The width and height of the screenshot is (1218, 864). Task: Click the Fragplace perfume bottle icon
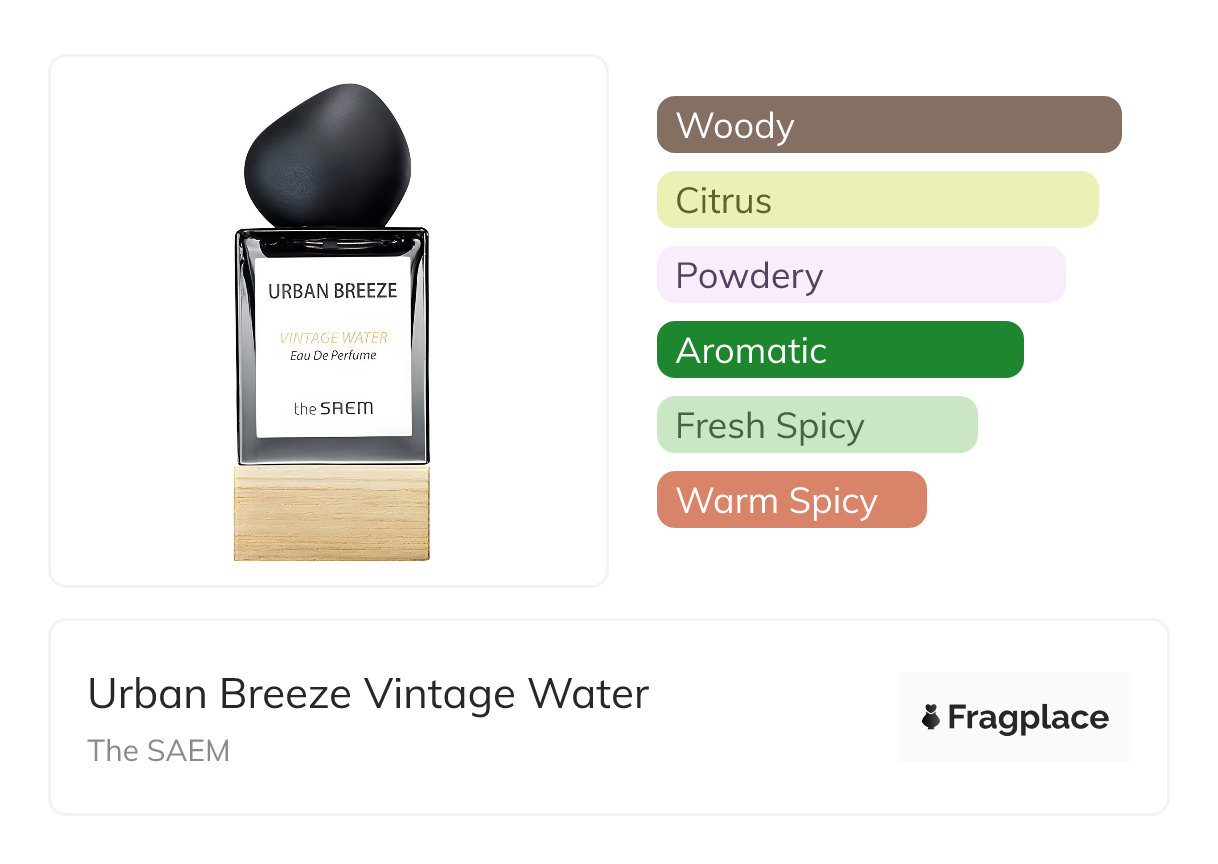coord(931,717)
